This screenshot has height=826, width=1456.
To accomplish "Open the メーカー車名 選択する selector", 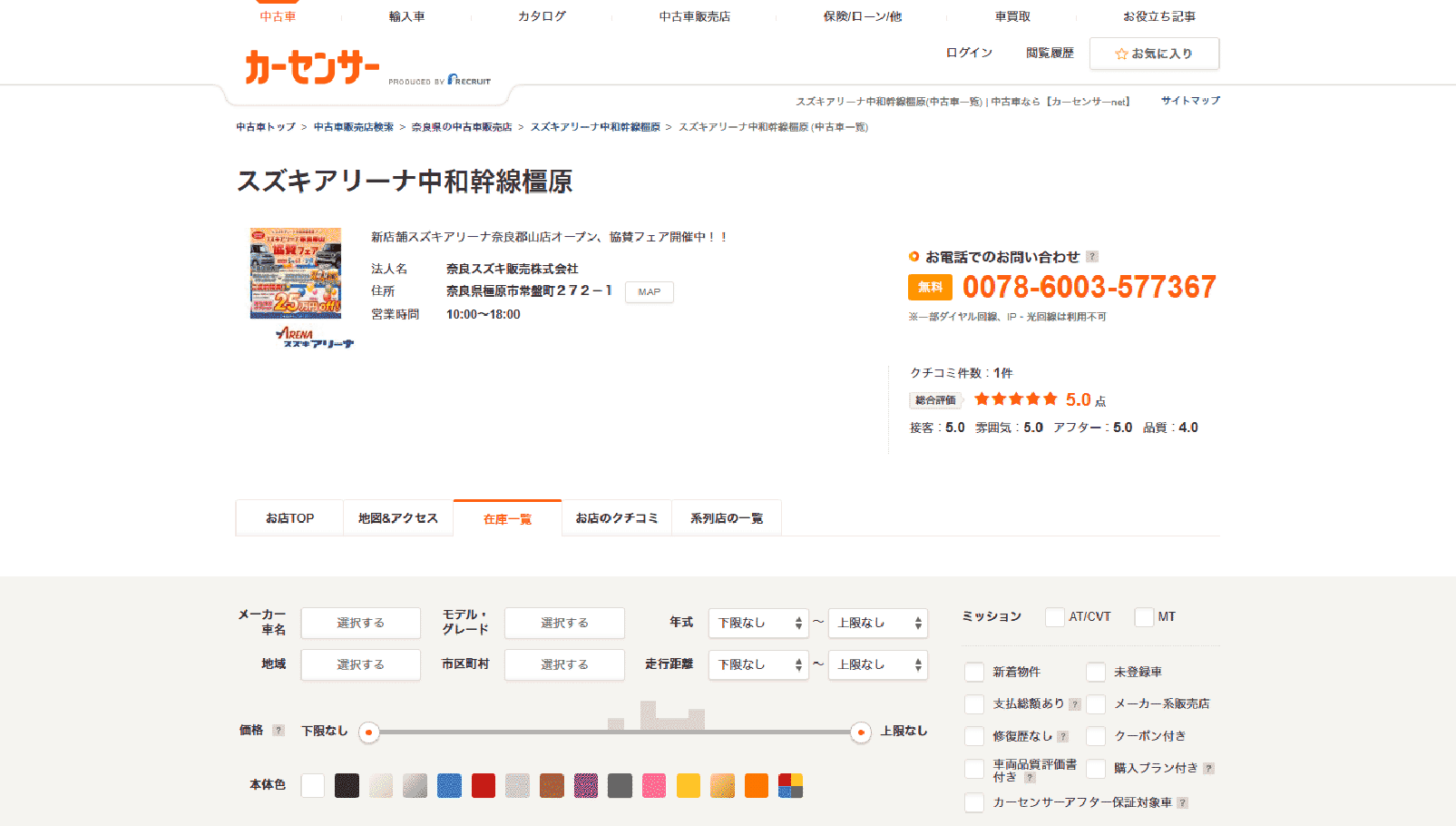I will pyautogui.click(x=361, y=623).
